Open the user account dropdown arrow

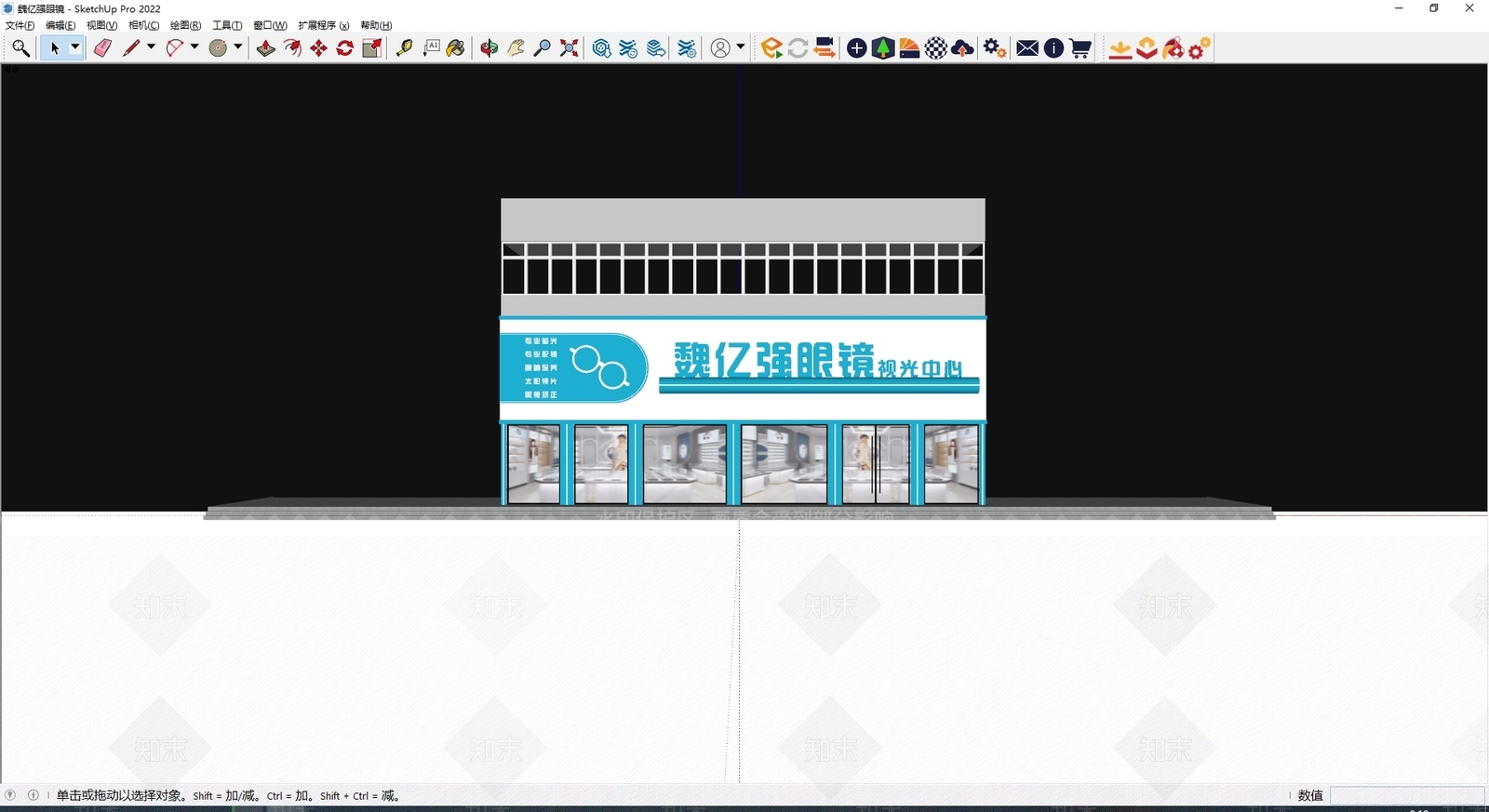coord(741,47)
